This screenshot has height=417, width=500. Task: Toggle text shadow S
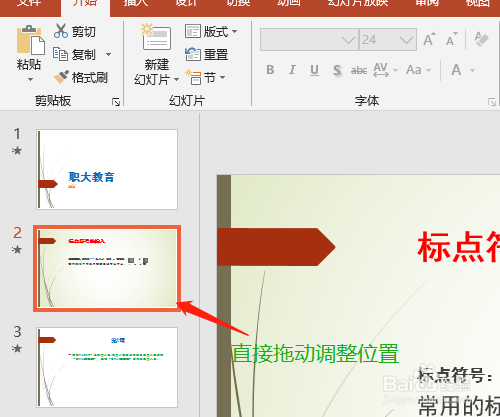tap(337, 70)
